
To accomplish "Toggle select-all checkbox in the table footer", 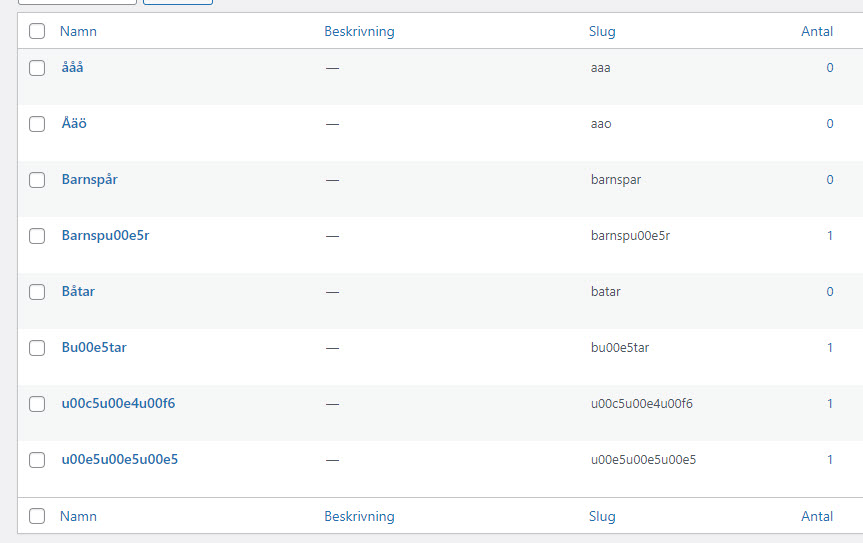I will click(37, 516).
